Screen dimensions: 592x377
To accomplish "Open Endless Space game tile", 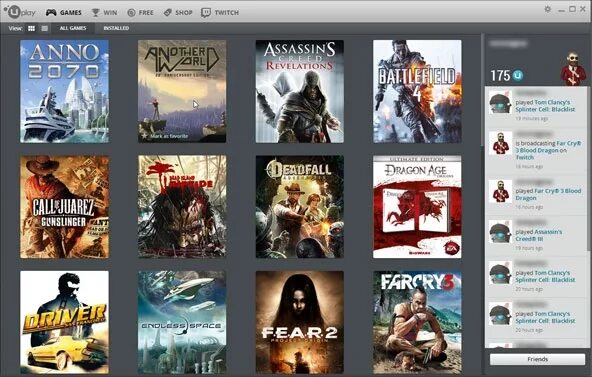I will (182, 322).
